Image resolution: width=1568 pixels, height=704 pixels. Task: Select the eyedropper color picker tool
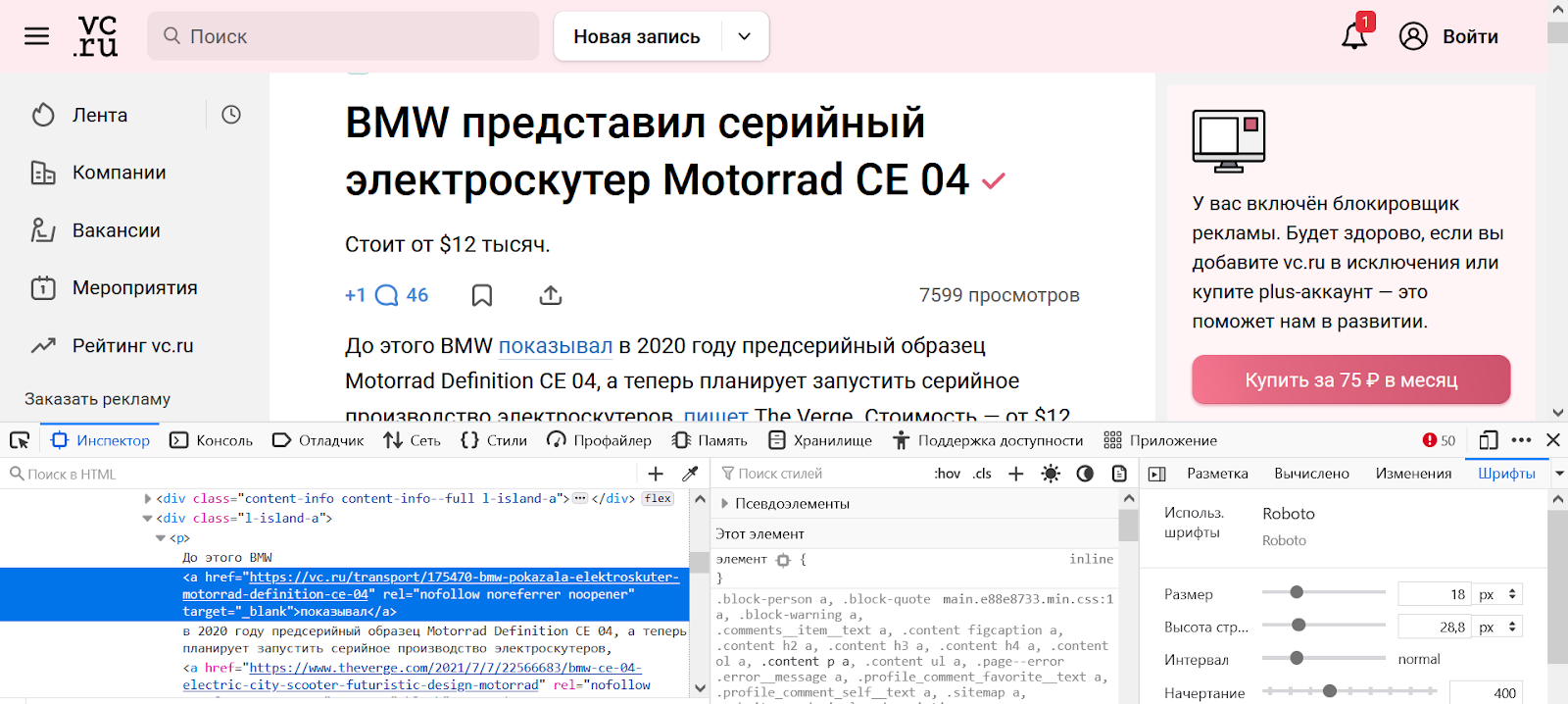[690, 474]
